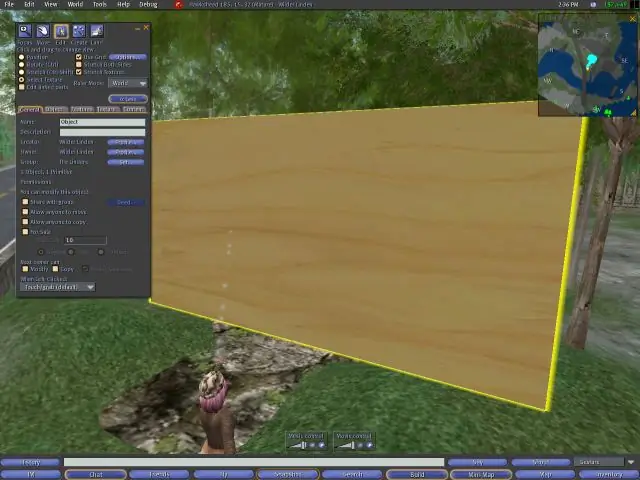Open the Inventory button

(x=609, y=474)
